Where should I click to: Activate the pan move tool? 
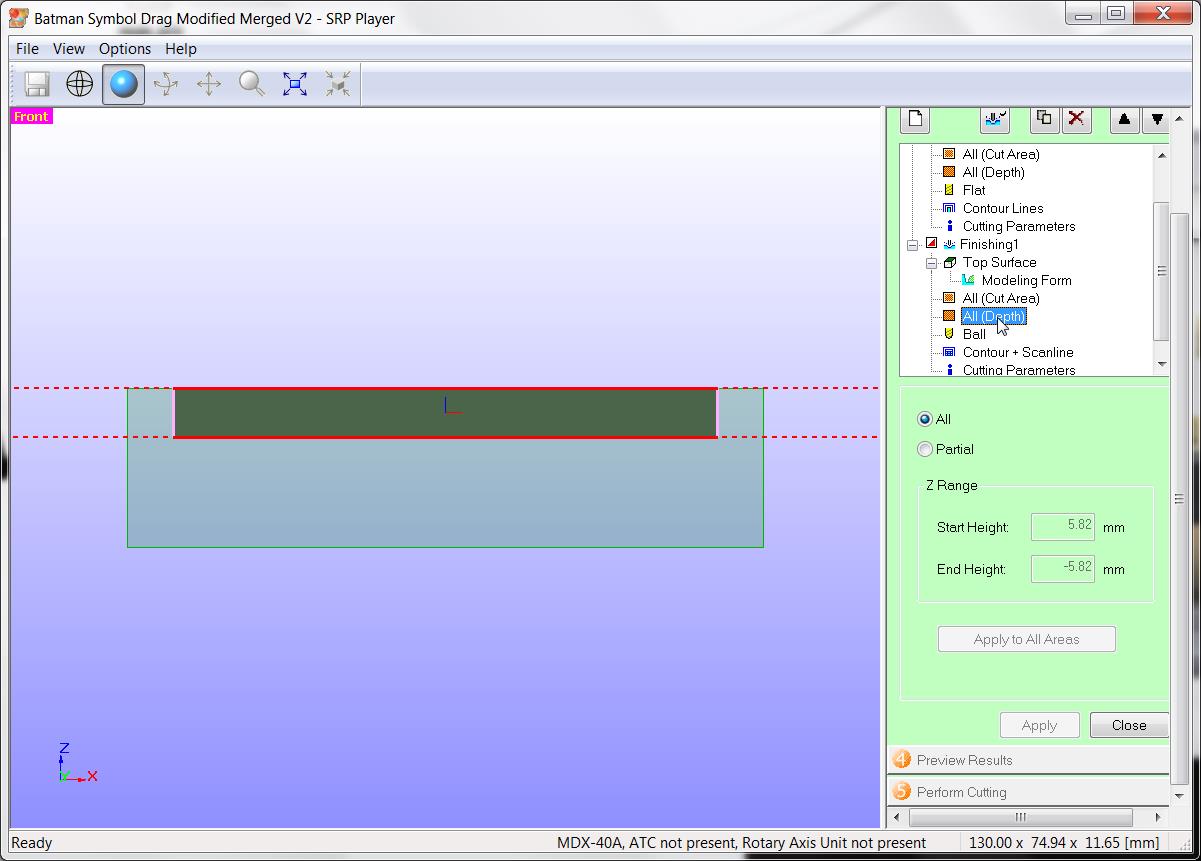pos(209,84)
